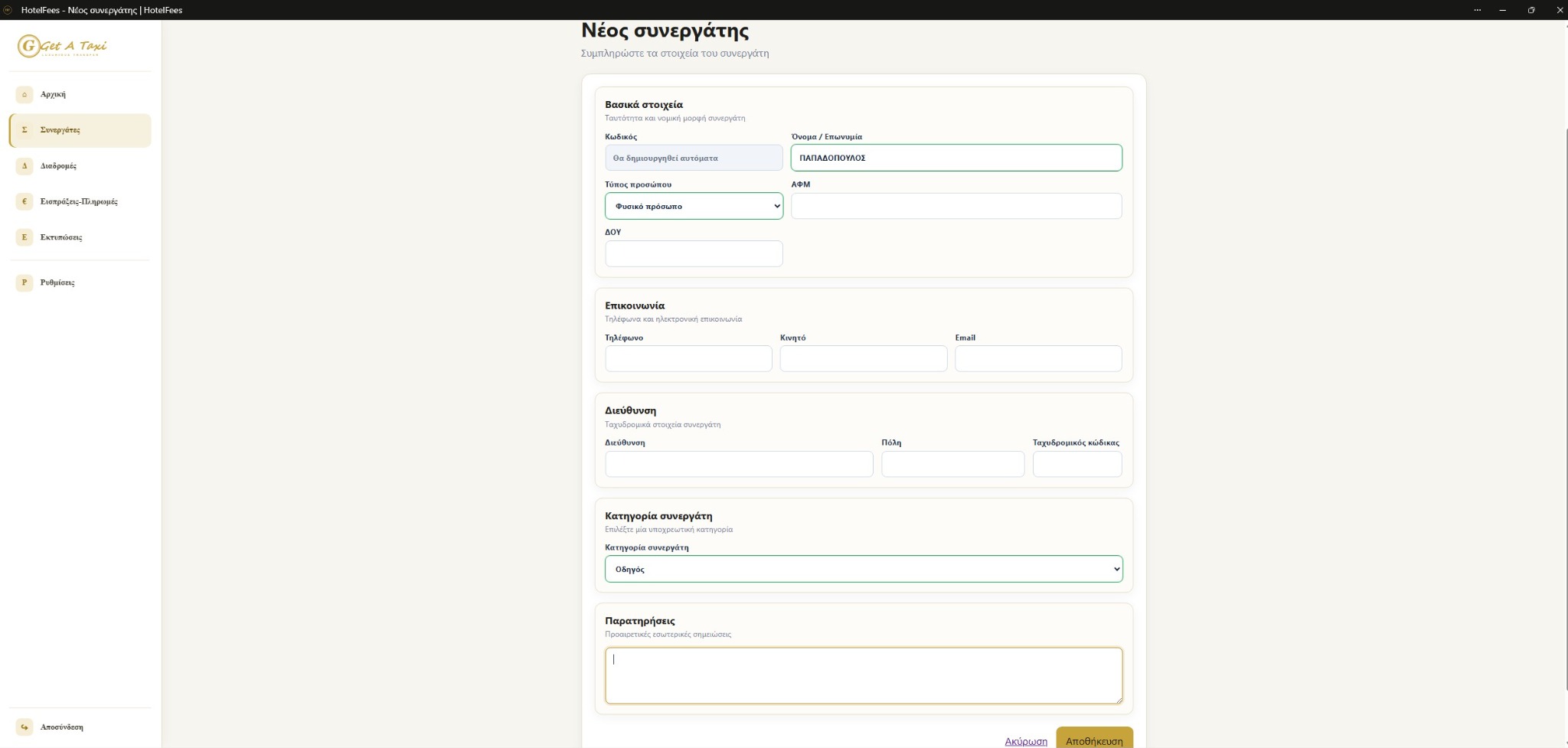
Task: Click the Αποσύνδεση logout arrow icon
Action: 24,727
